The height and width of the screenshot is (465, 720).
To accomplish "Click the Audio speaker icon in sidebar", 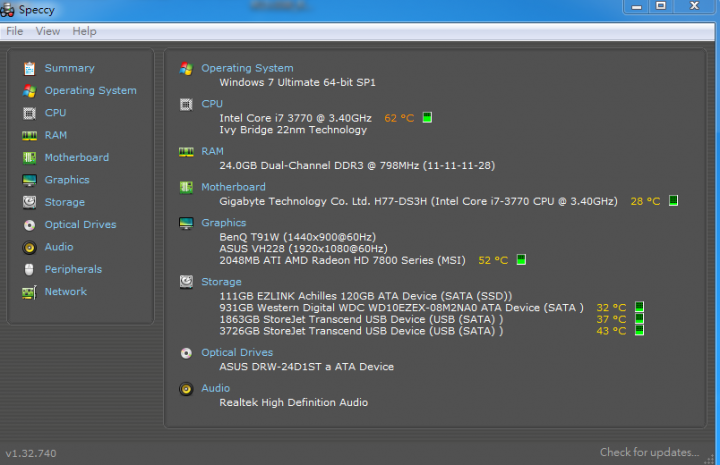I will click(29, 247).
